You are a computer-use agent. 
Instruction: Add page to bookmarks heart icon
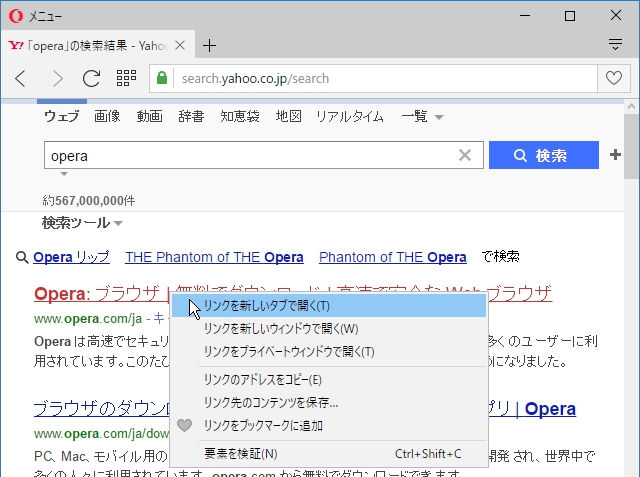[x=613, y=78]
